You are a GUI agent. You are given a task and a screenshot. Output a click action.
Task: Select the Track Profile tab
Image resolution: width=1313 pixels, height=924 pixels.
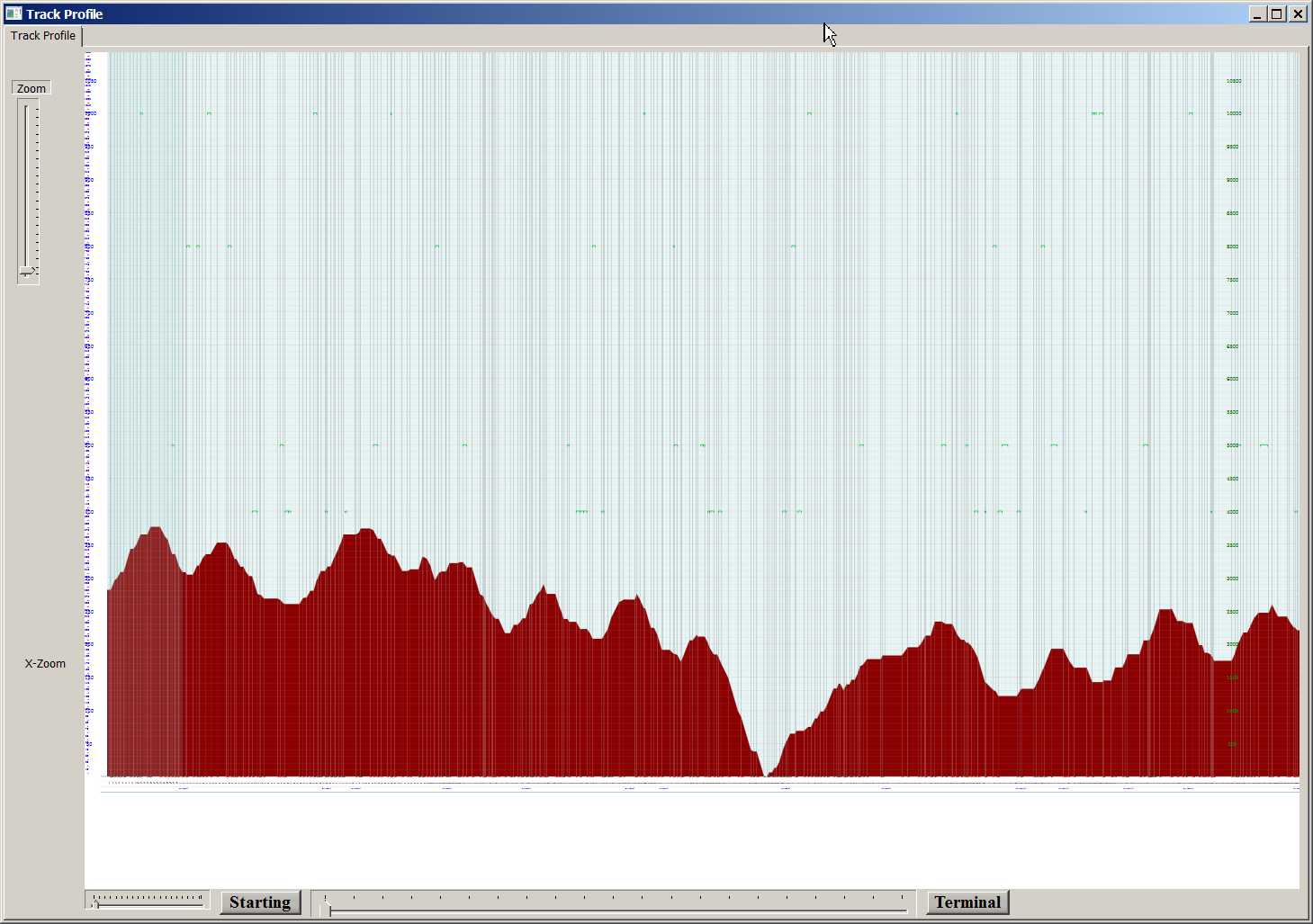[43, 36]
